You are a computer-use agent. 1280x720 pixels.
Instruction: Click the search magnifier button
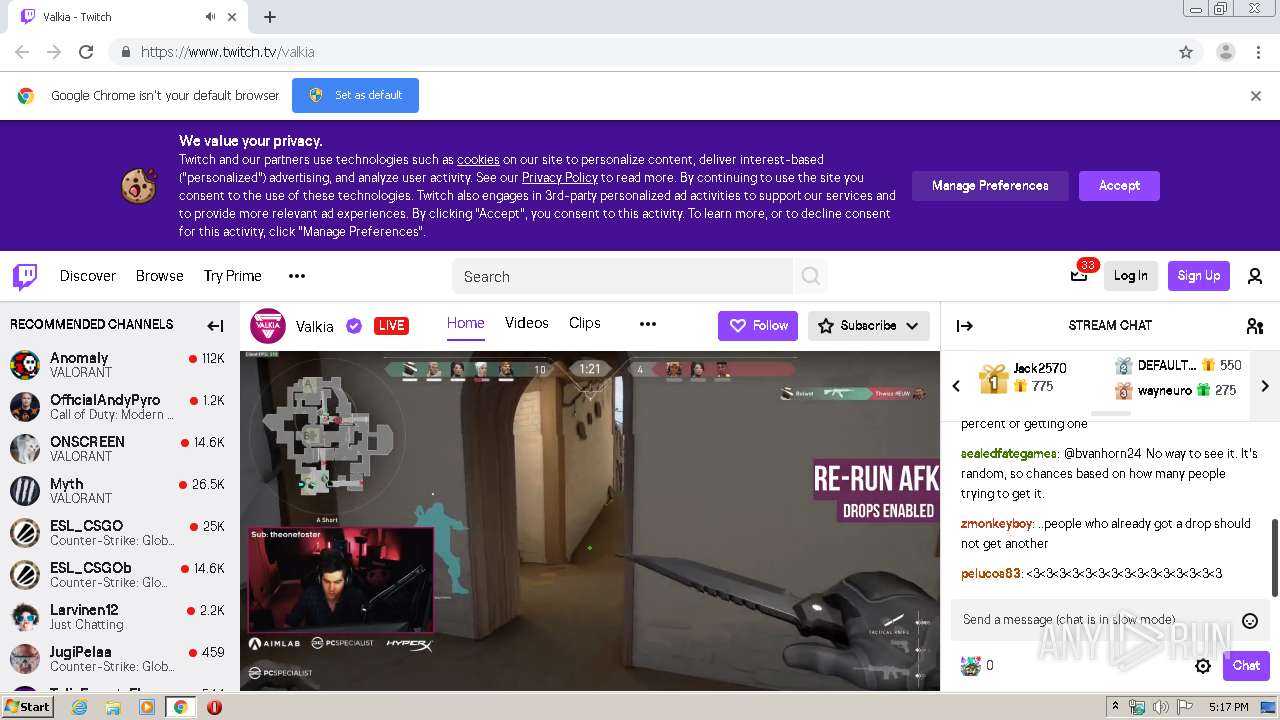pos(811,276)
